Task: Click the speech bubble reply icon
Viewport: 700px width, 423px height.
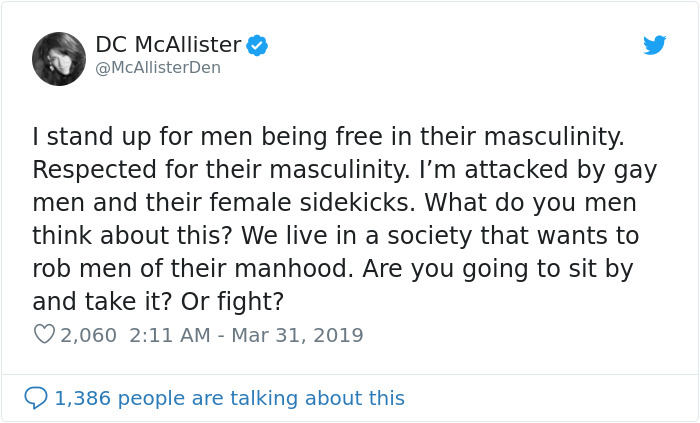Action: coord(36,398)
